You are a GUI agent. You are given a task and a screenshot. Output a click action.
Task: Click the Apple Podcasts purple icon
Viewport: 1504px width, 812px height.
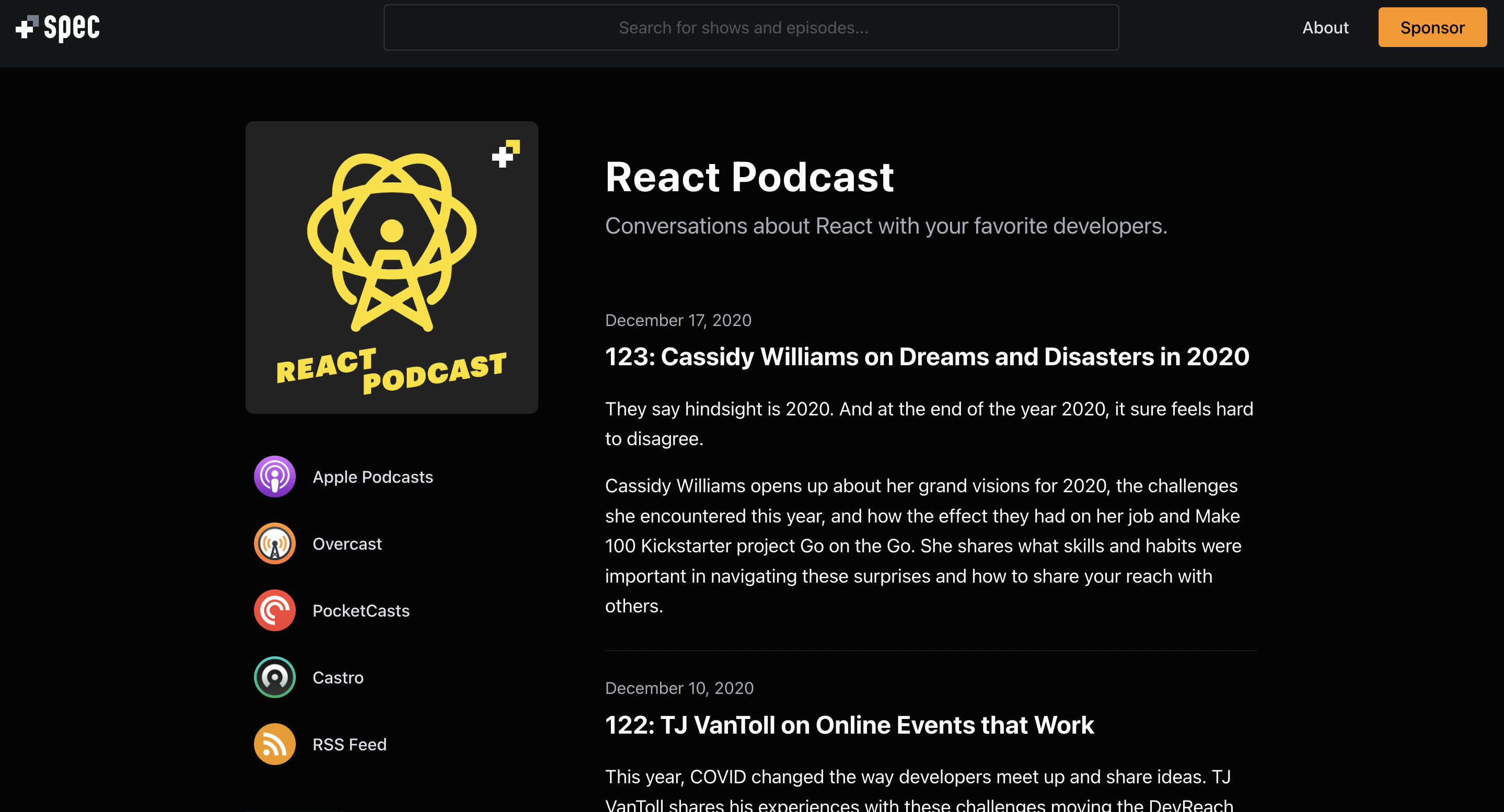coord(274,477)
